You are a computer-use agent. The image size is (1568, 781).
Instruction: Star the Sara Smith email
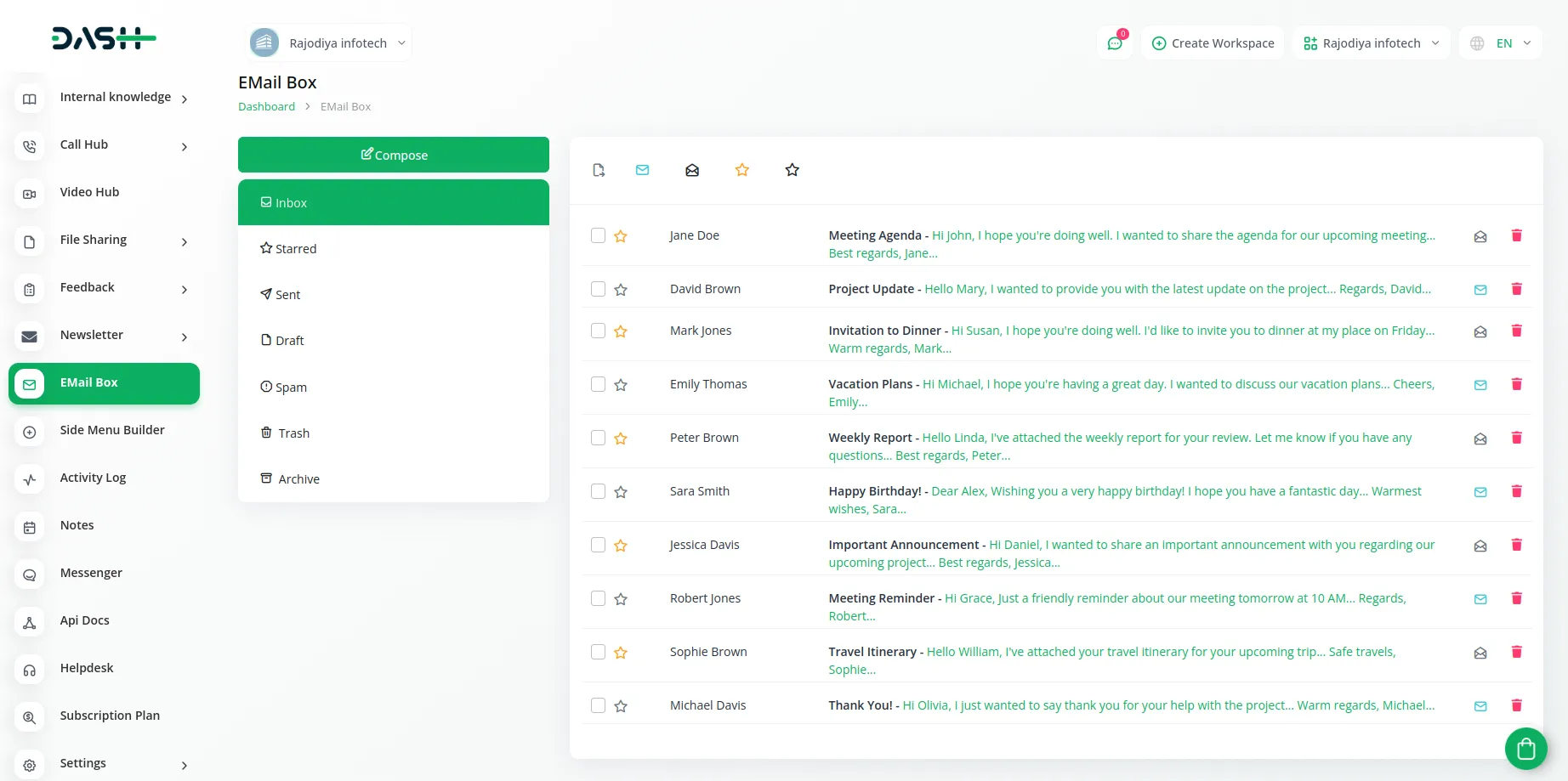tap(621, 492)
